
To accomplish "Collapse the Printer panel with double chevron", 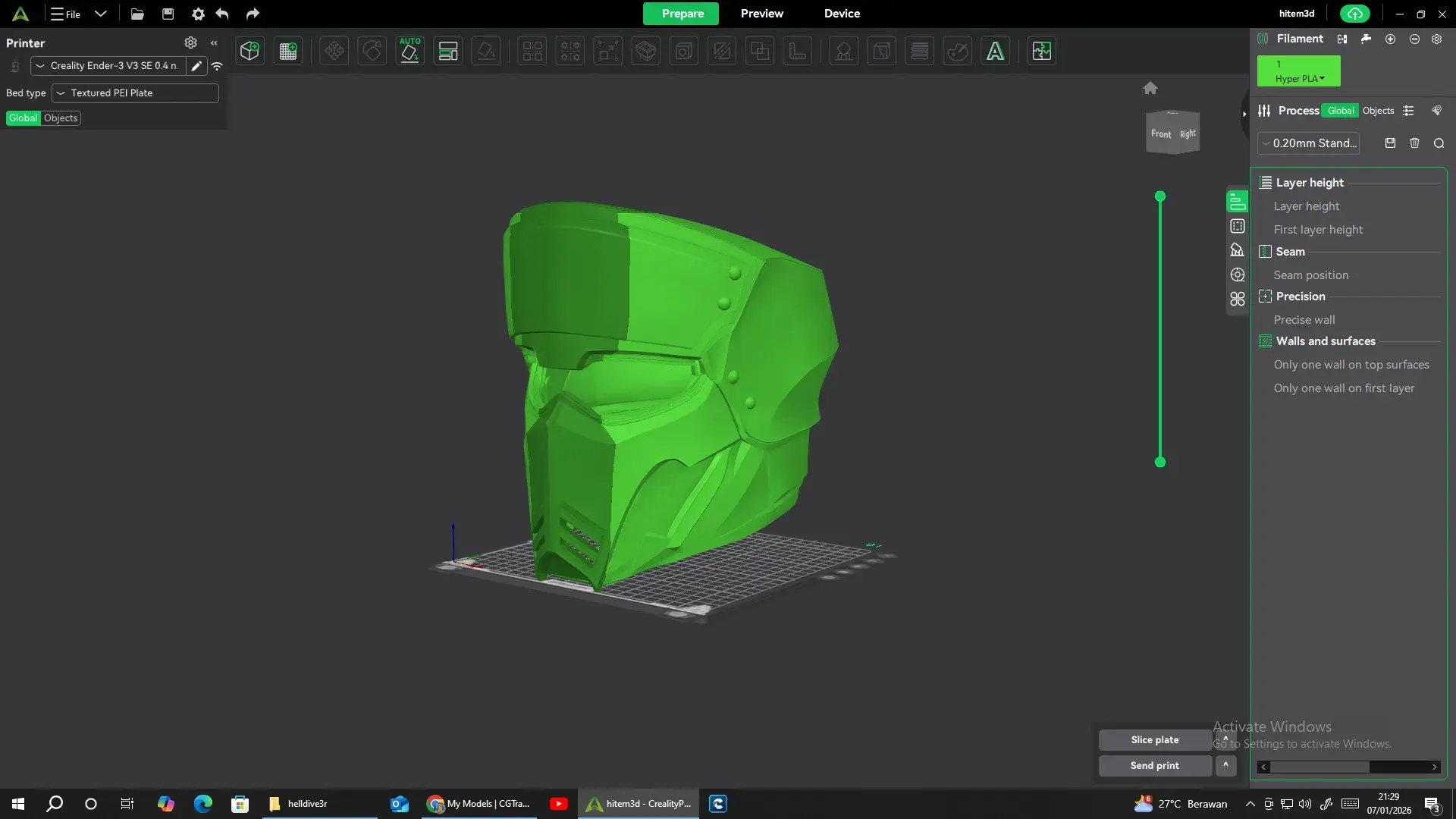I will tap(214, 43).
